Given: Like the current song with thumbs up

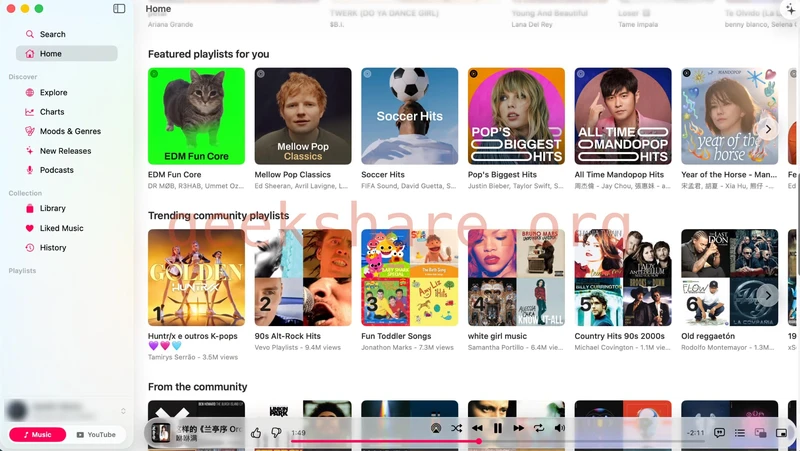Looking at the screenshot, I should pyautogui.click(x=256, y=433).
